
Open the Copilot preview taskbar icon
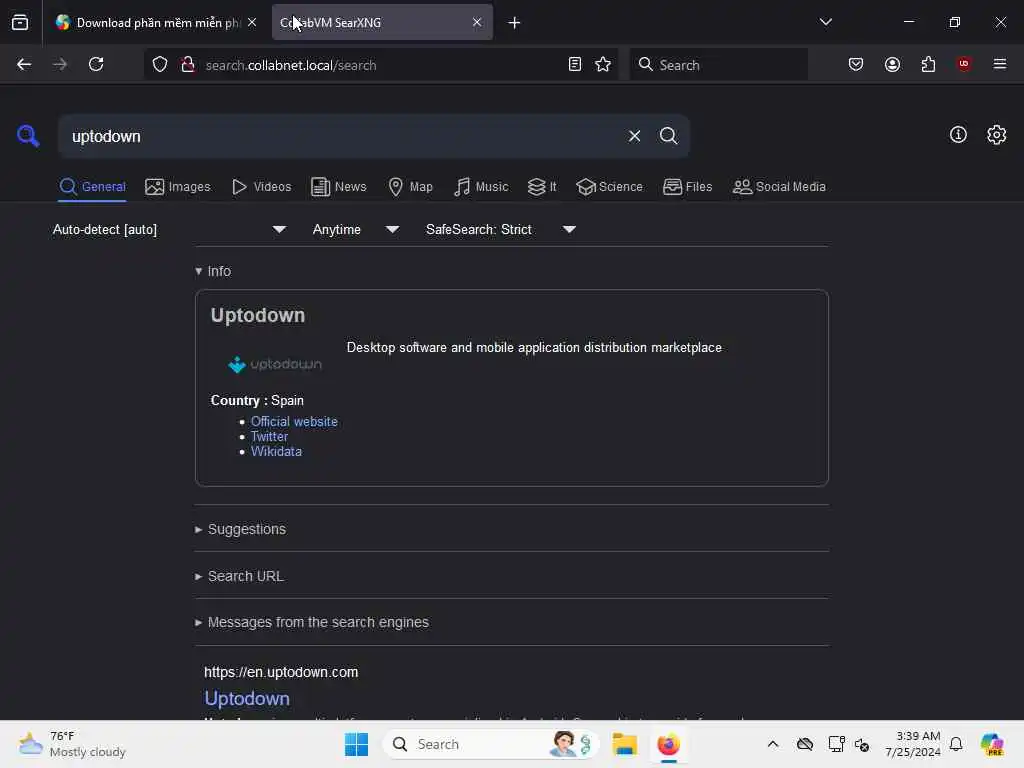click(992, 744)
